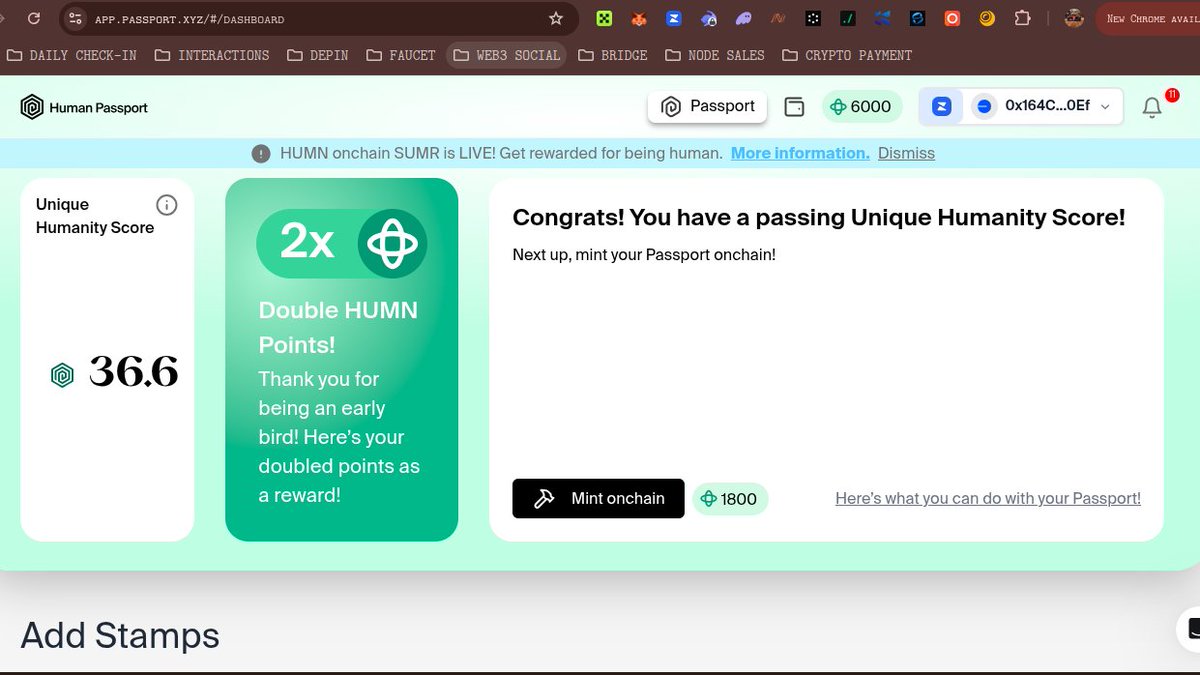Screen dimensions: 1200x675
Task: Open the blue Z wallet extension
Action: (674, 18)
